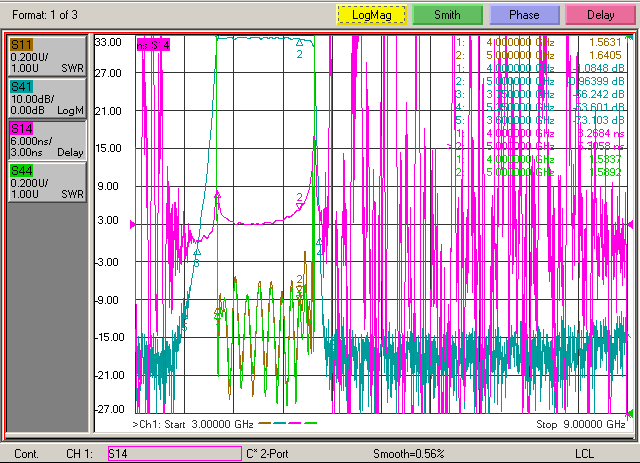This screenshot has height=463, width=640.
Task: Click the orange S11 trace label swatch
Action: 22,45
